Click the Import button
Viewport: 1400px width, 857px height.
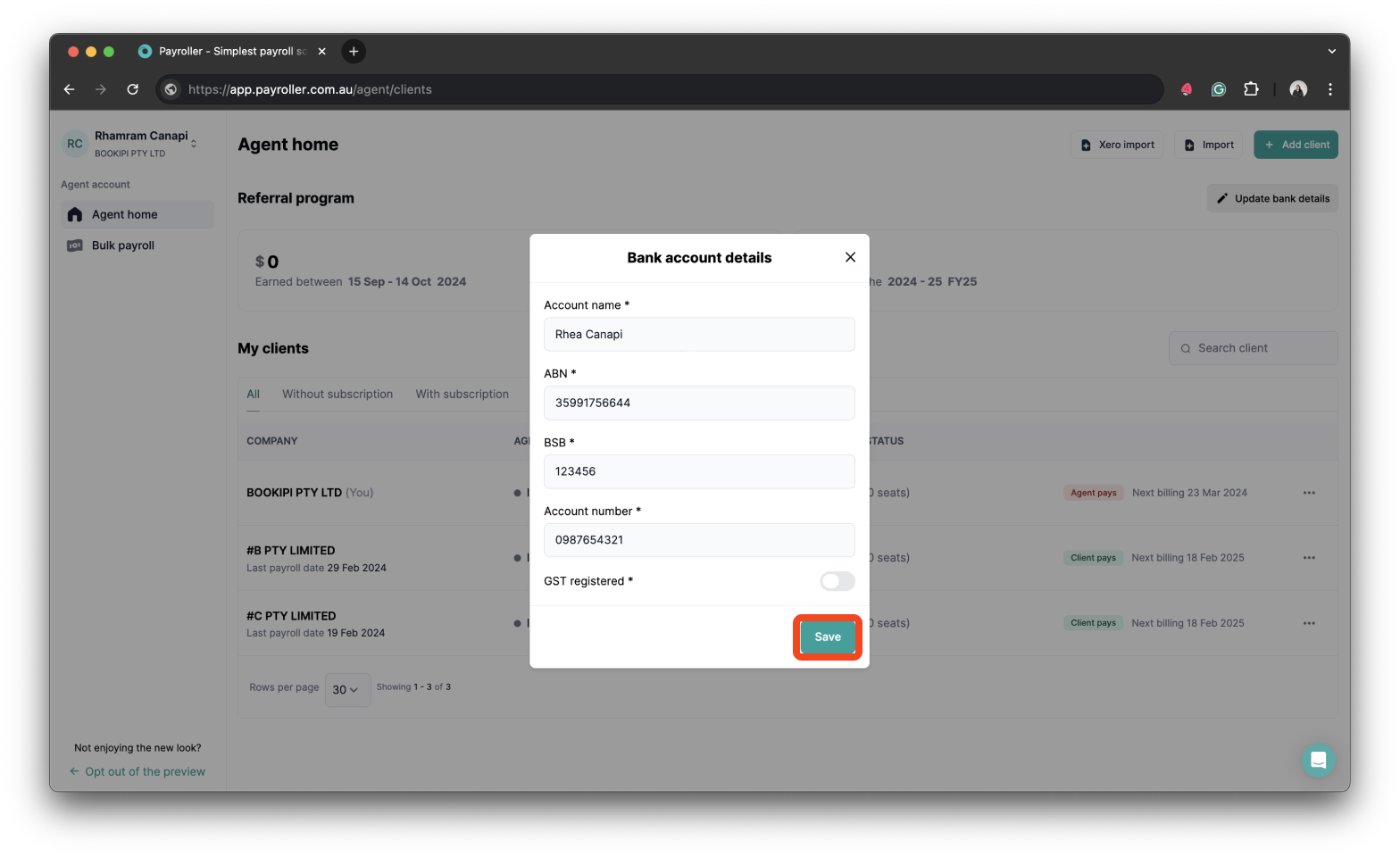point(1208,145)
